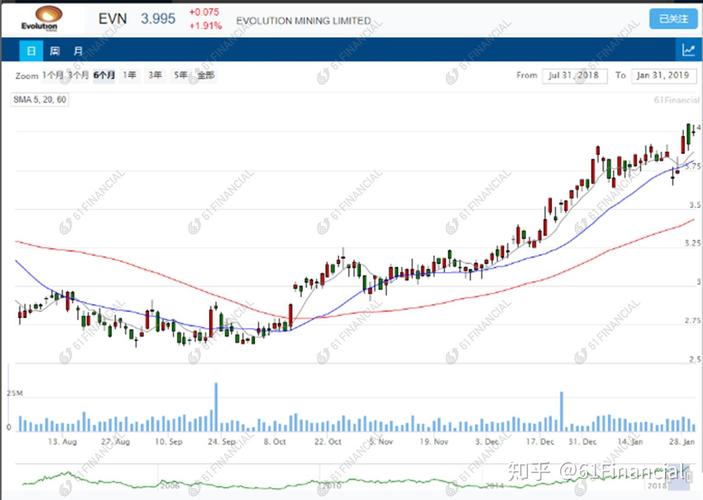Click the tall volume bar before 31. Dec

click(561, 412)
